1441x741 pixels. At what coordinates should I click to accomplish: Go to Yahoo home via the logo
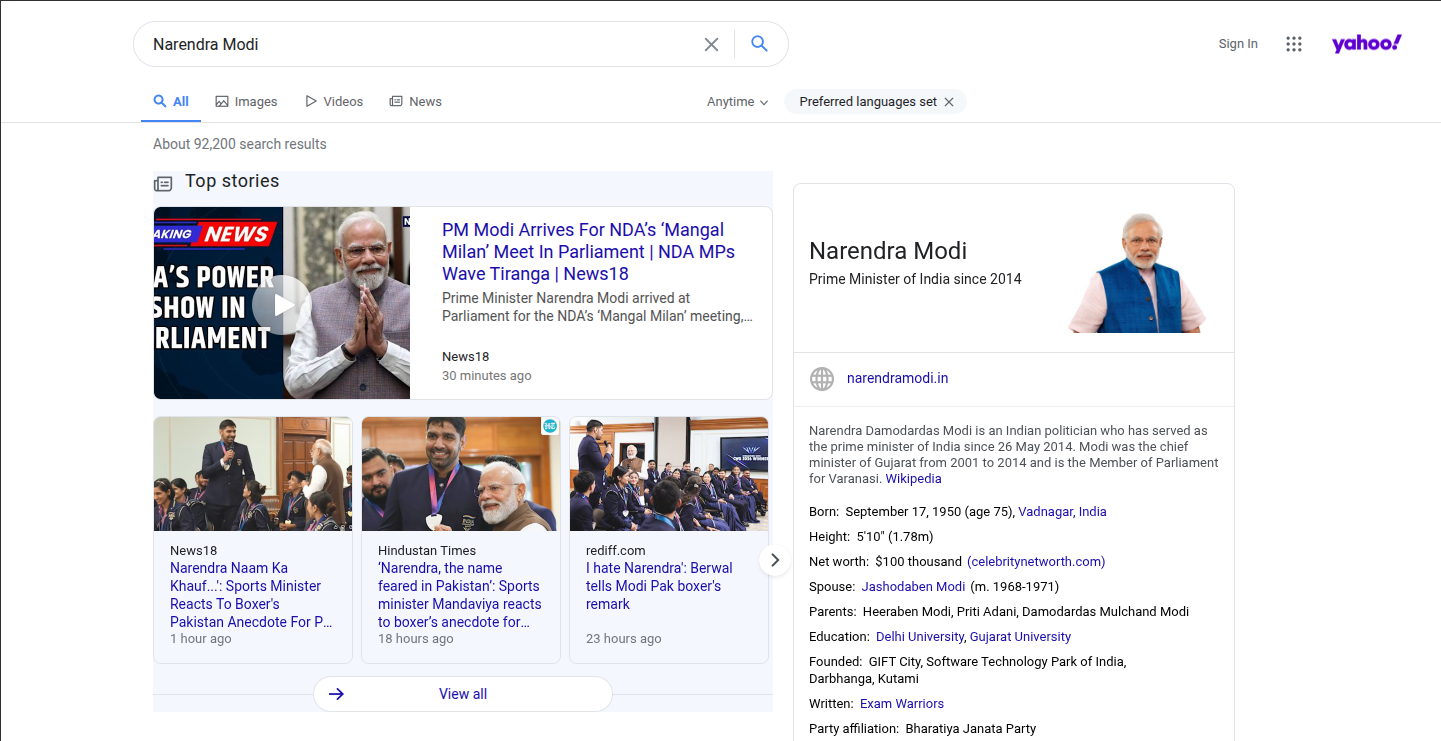(x=1367, y=43)
